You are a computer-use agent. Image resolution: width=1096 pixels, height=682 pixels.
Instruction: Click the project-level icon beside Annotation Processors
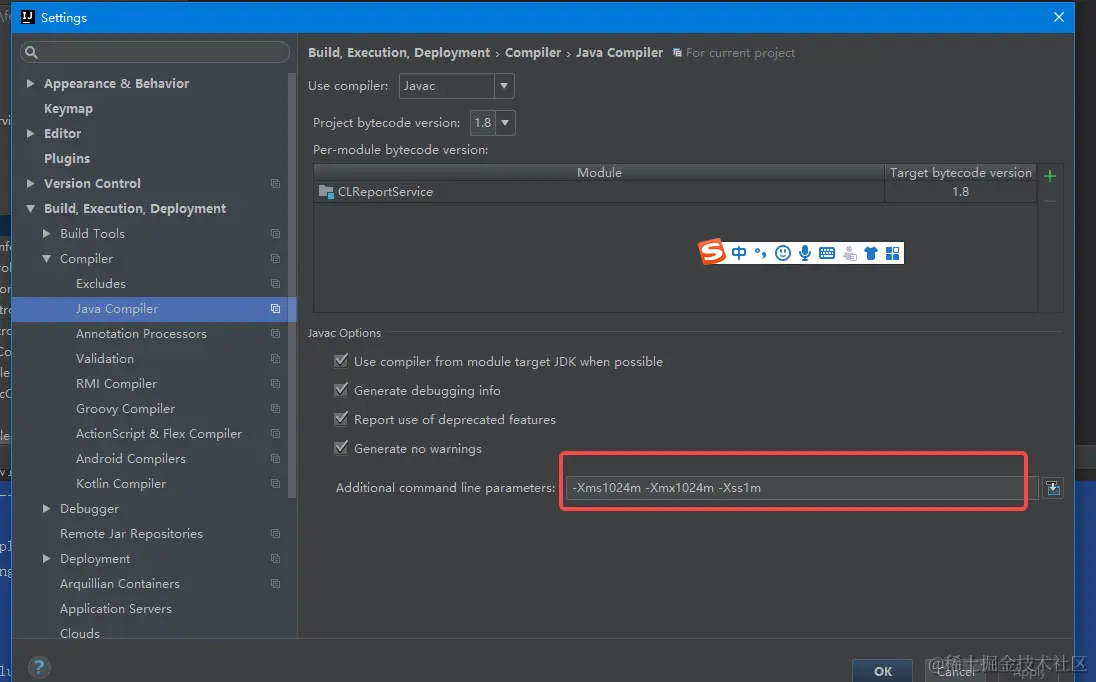275,334
